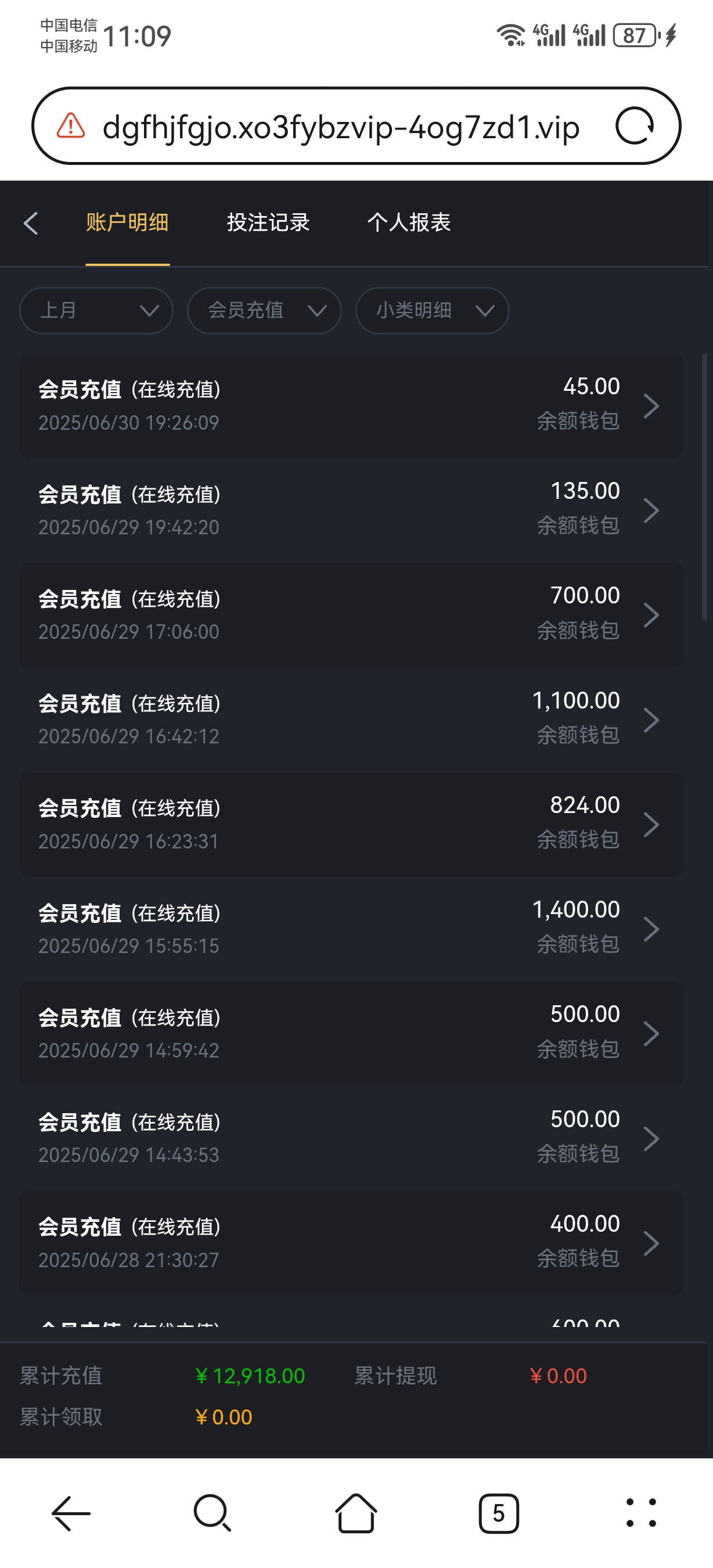Go back using the header back chevron
This screenshot has height=1568, width=713.
[x=31, y=224]
